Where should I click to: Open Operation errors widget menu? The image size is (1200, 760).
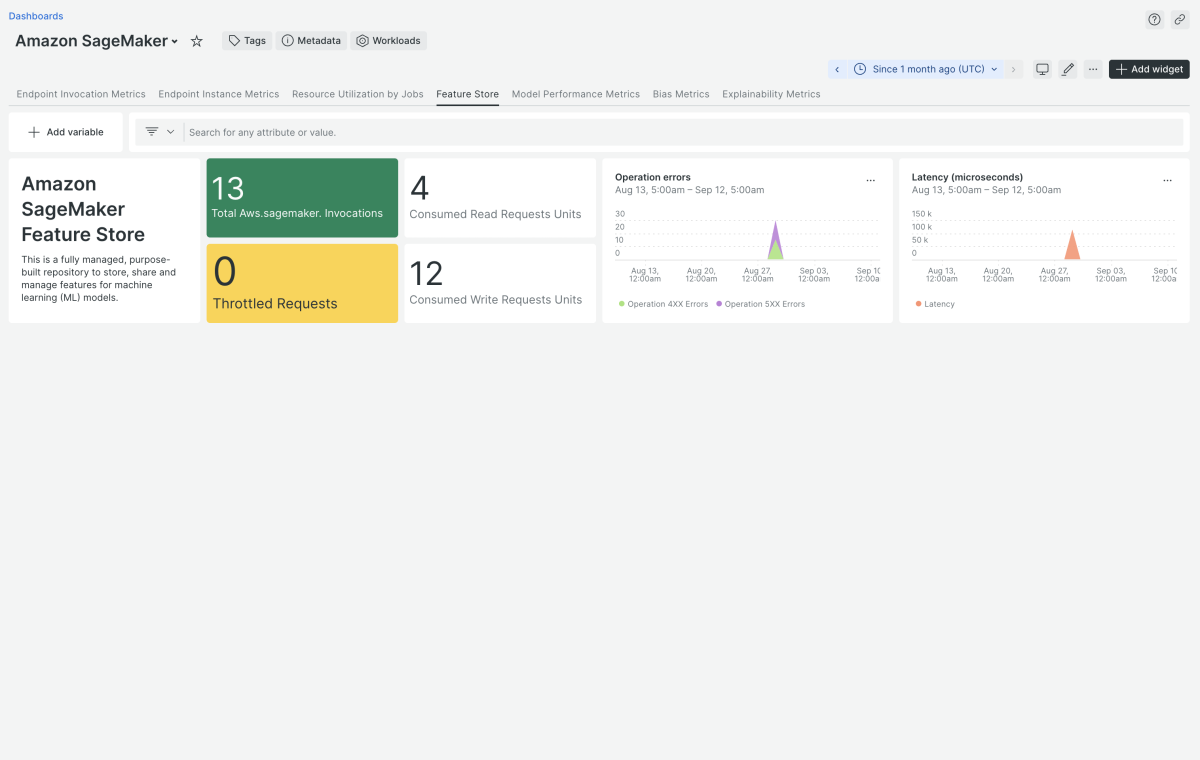[870, 181]
